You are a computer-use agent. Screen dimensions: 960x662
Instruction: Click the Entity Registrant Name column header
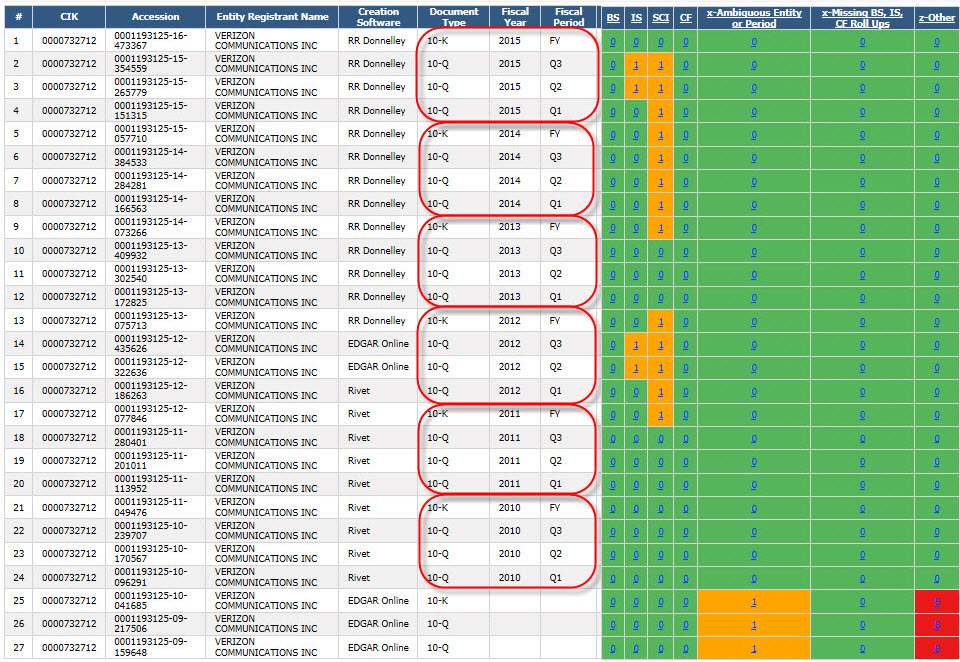(x=272, y=17)
